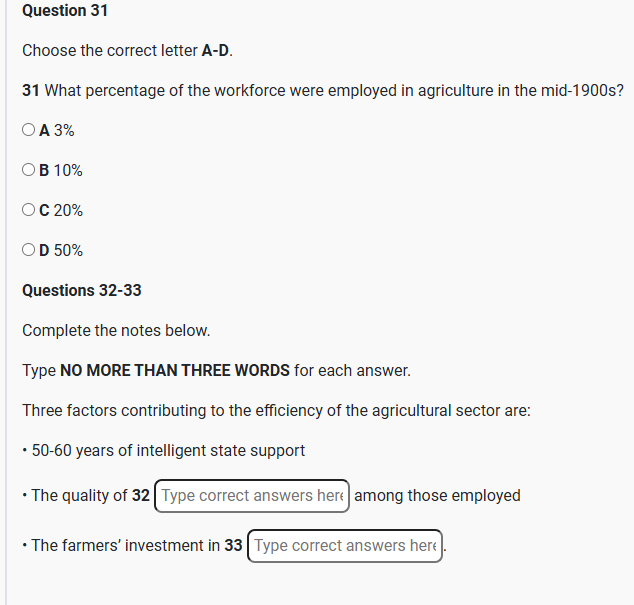This screenshot has width=634, height=605.
Task: Click the bold 33 label before input
Action: click(234, 546)
